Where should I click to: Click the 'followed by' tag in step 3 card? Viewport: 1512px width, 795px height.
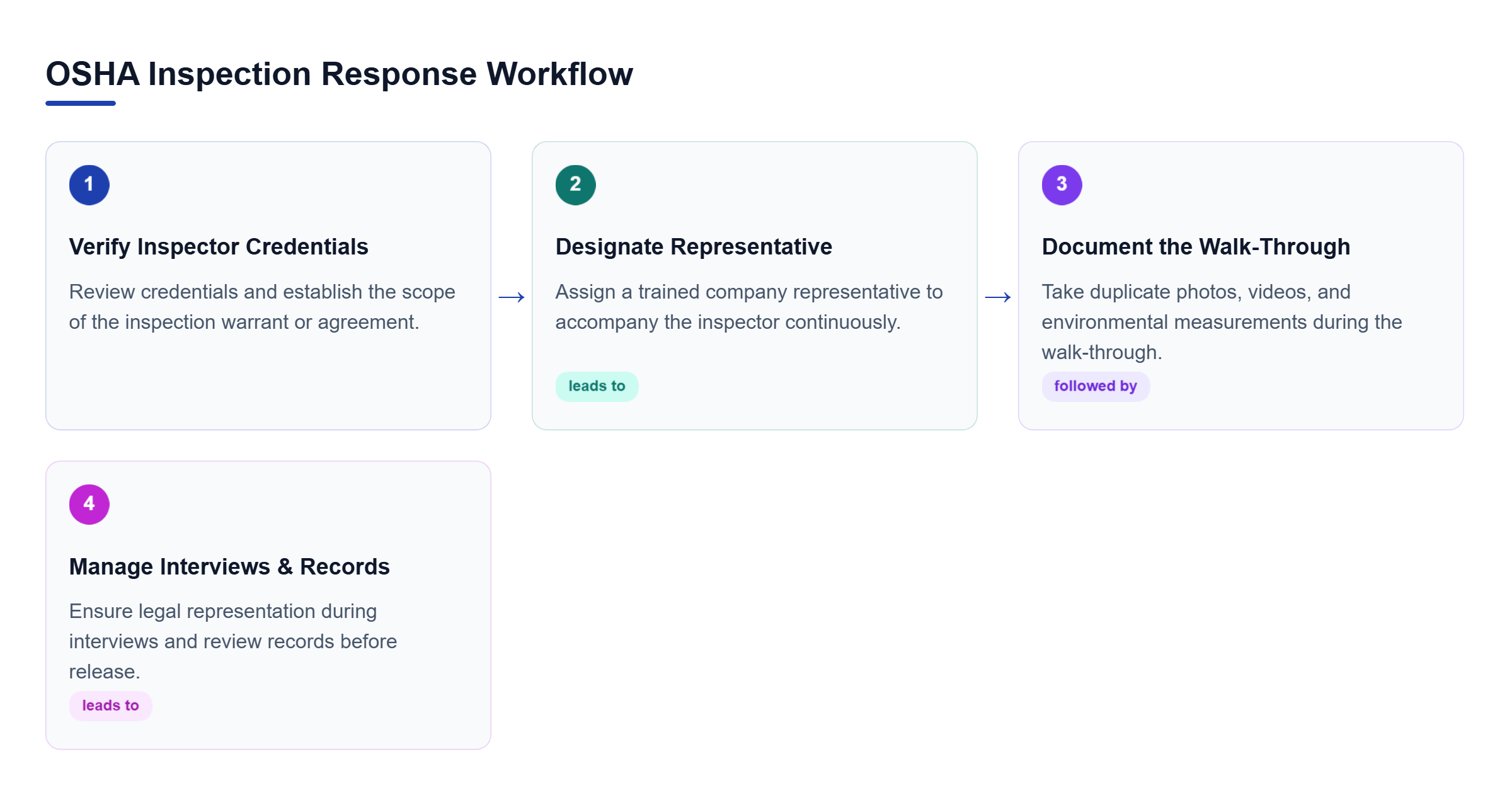pyautogui.click(x=1096, y=386)
